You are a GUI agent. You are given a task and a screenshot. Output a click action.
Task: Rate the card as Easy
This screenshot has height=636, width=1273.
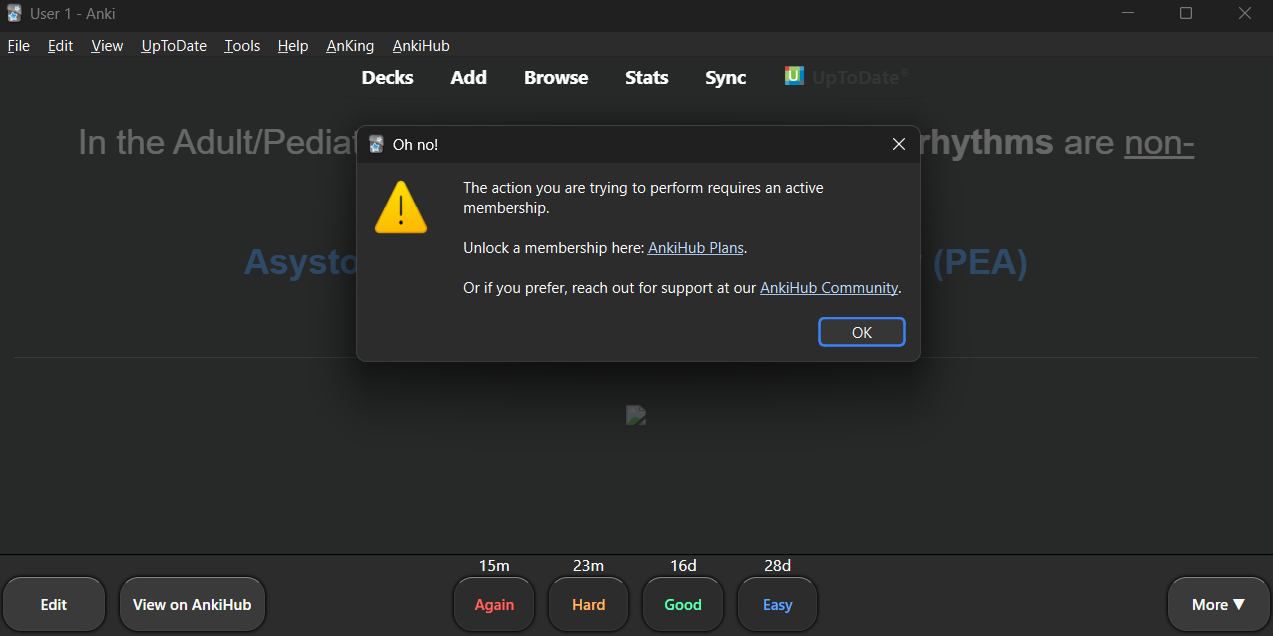point(777,604)
